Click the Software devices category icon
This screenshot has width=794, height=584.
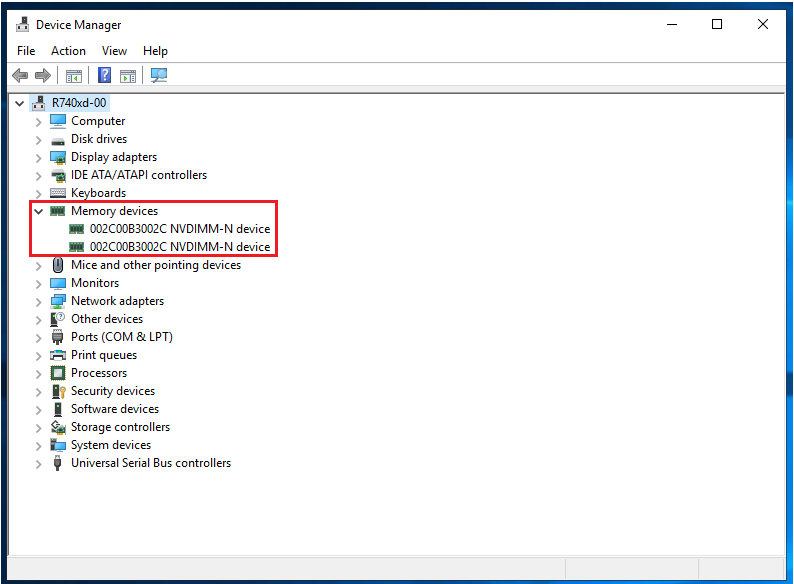click(x=58, y=409)
